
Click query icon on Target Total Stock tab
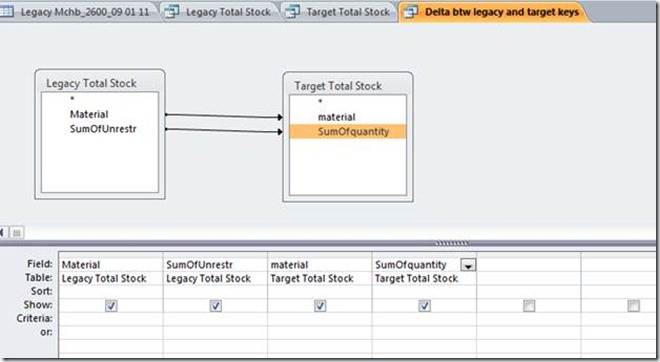(x=293, y=12)
